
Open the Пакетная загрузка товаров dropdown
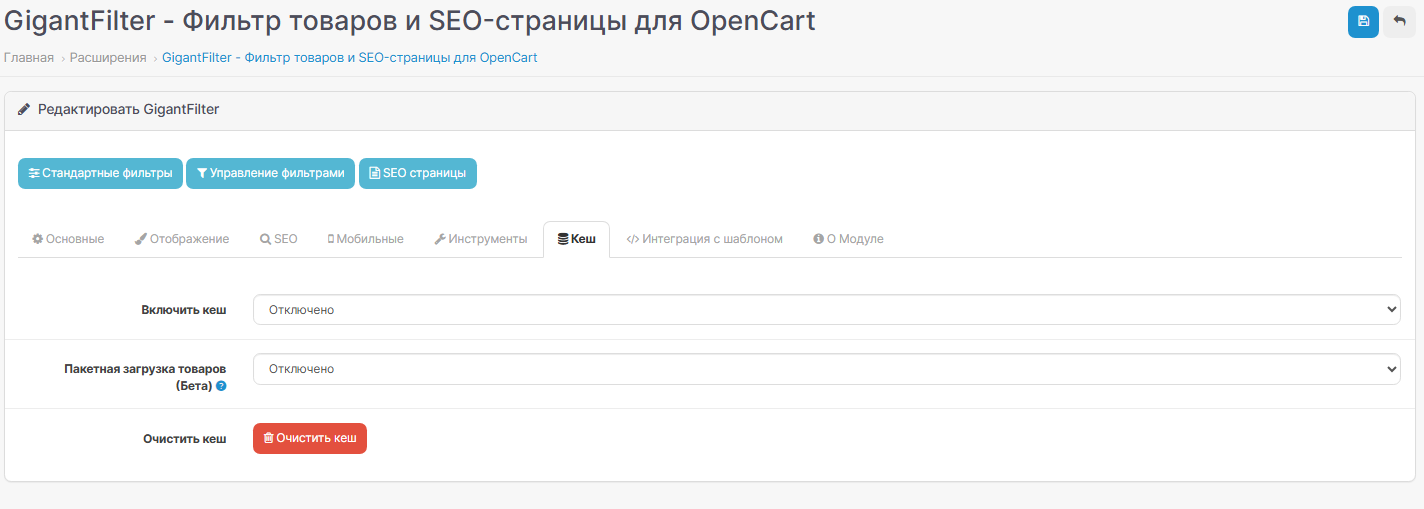(827, 369)
